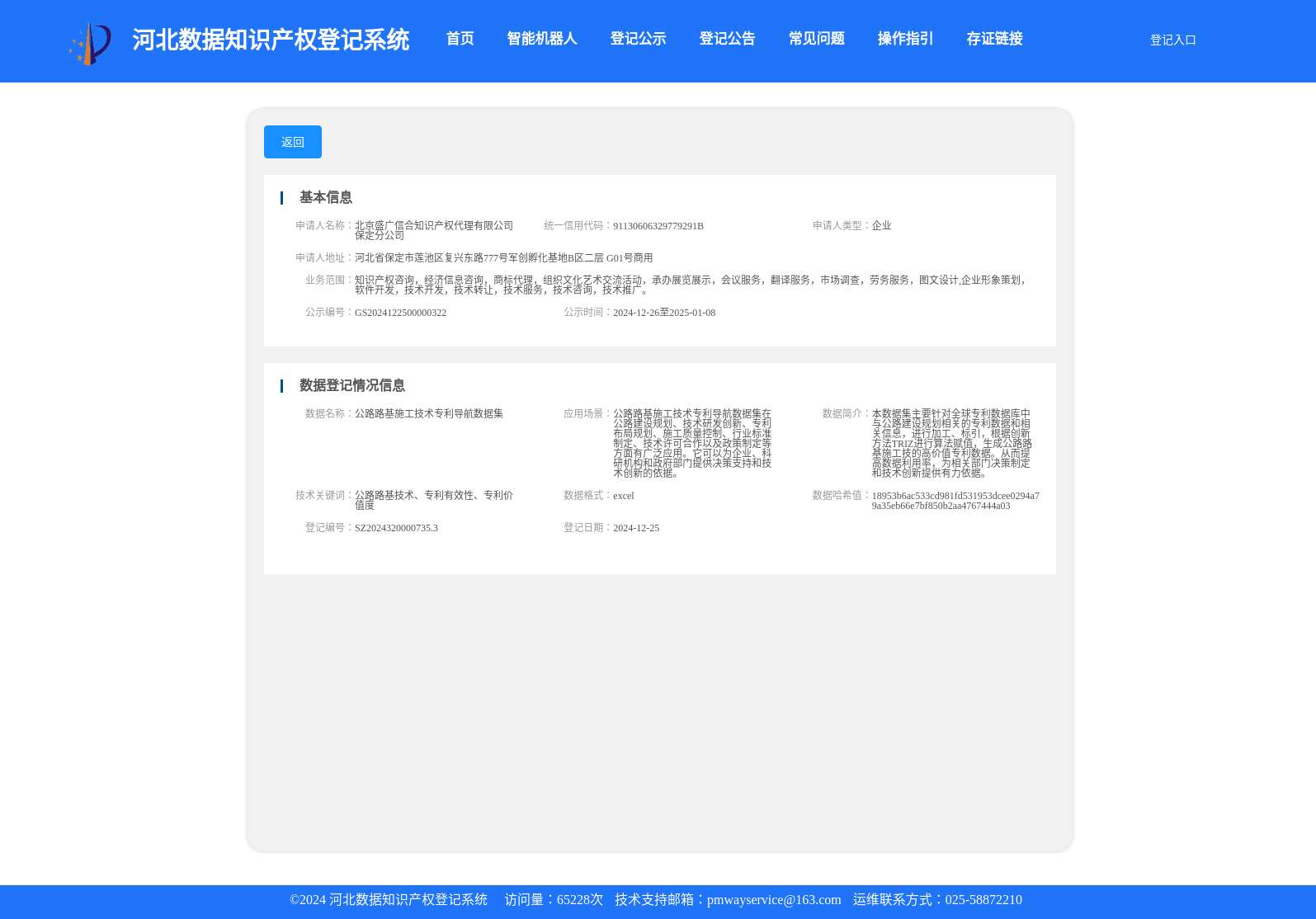Click applicant type value 企业

(x=881, y=225)
